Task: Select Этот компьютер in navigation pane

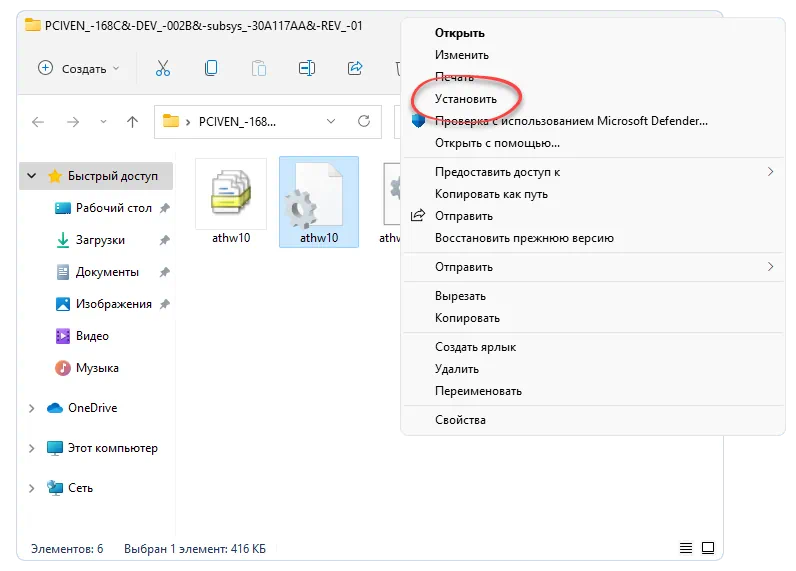Action: [x=113, y=448]
